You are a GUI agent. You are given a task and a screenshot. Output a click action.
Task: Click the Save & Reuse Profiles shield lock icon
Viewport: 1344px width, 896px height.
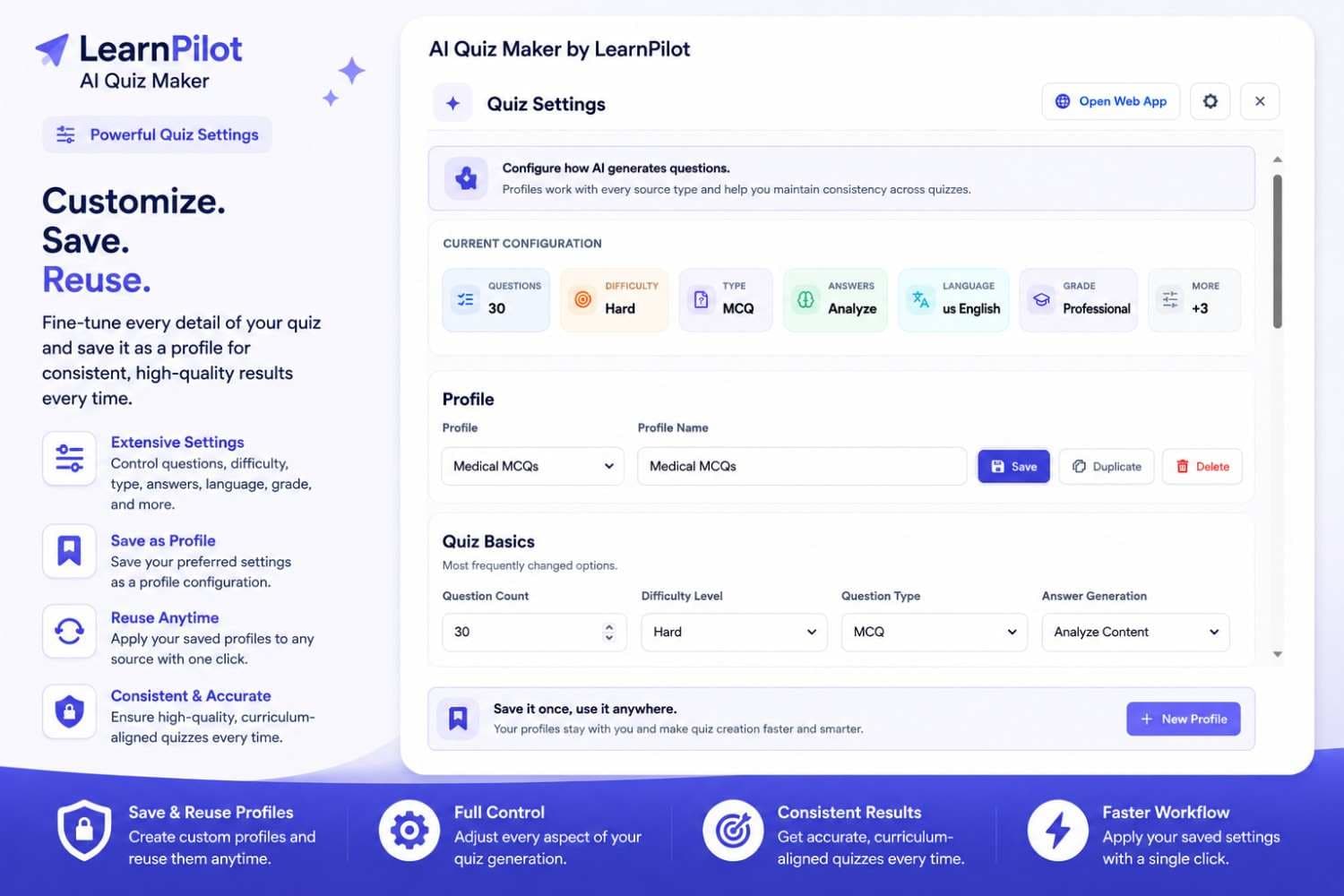pyautogui.click(x=84, y=831)
